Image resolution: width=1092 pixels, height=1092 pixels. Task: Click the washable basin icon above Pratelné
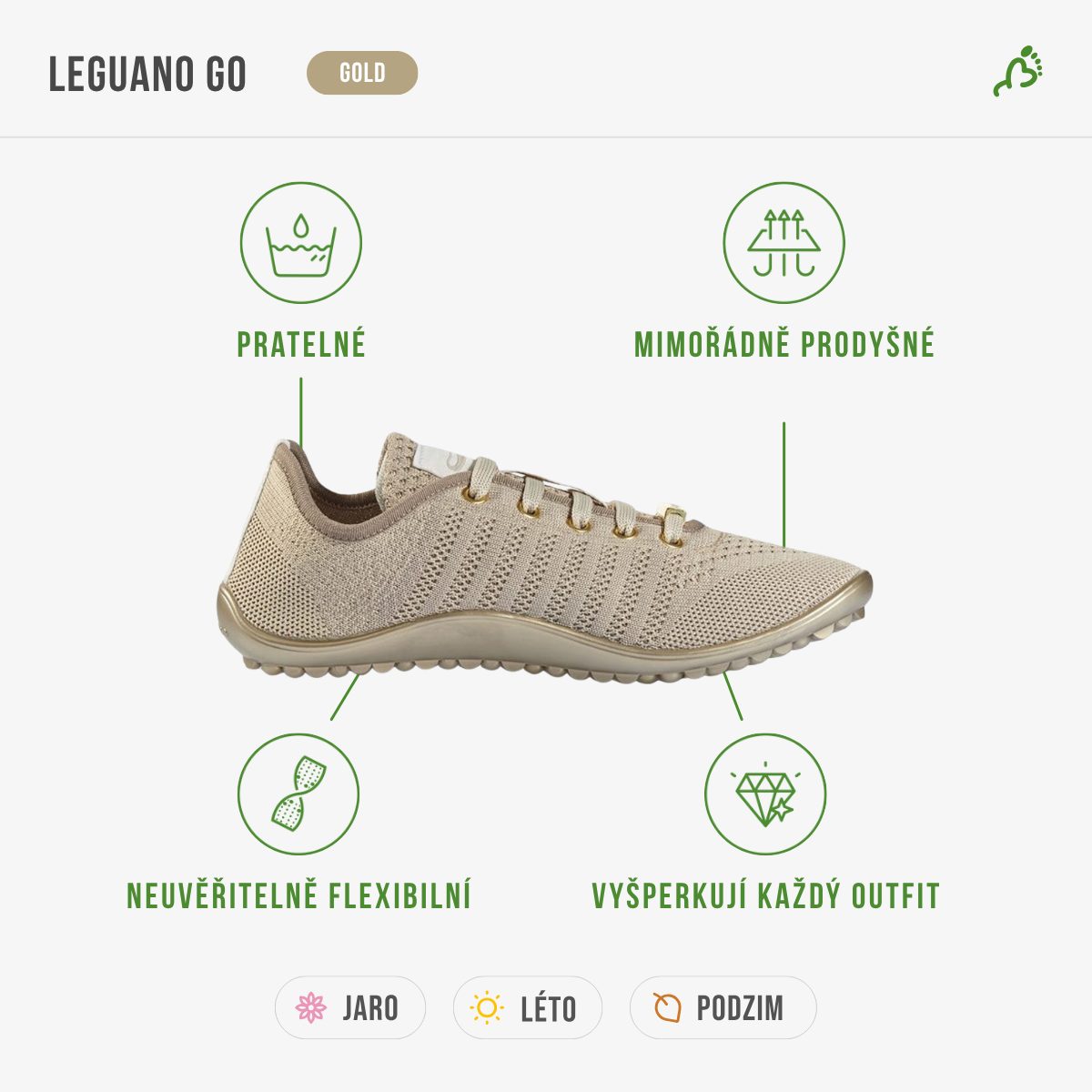pyautogui.click(x=301, y=243)
